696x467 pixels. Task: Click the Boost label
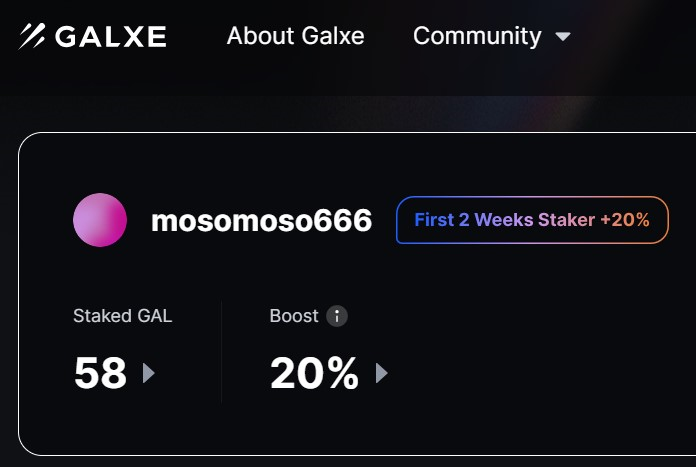point(294,316)
